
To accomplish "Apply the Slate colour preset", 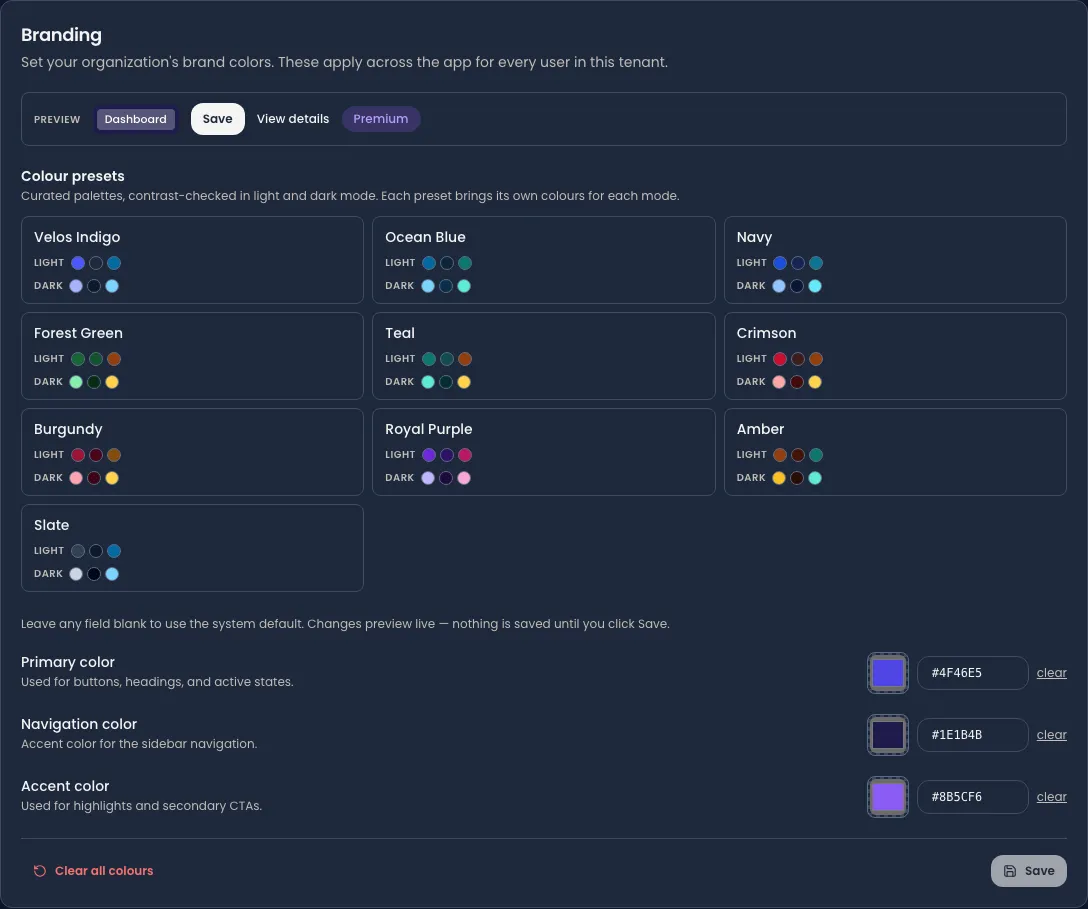I will pyautogui.click(x=192, y=548).
